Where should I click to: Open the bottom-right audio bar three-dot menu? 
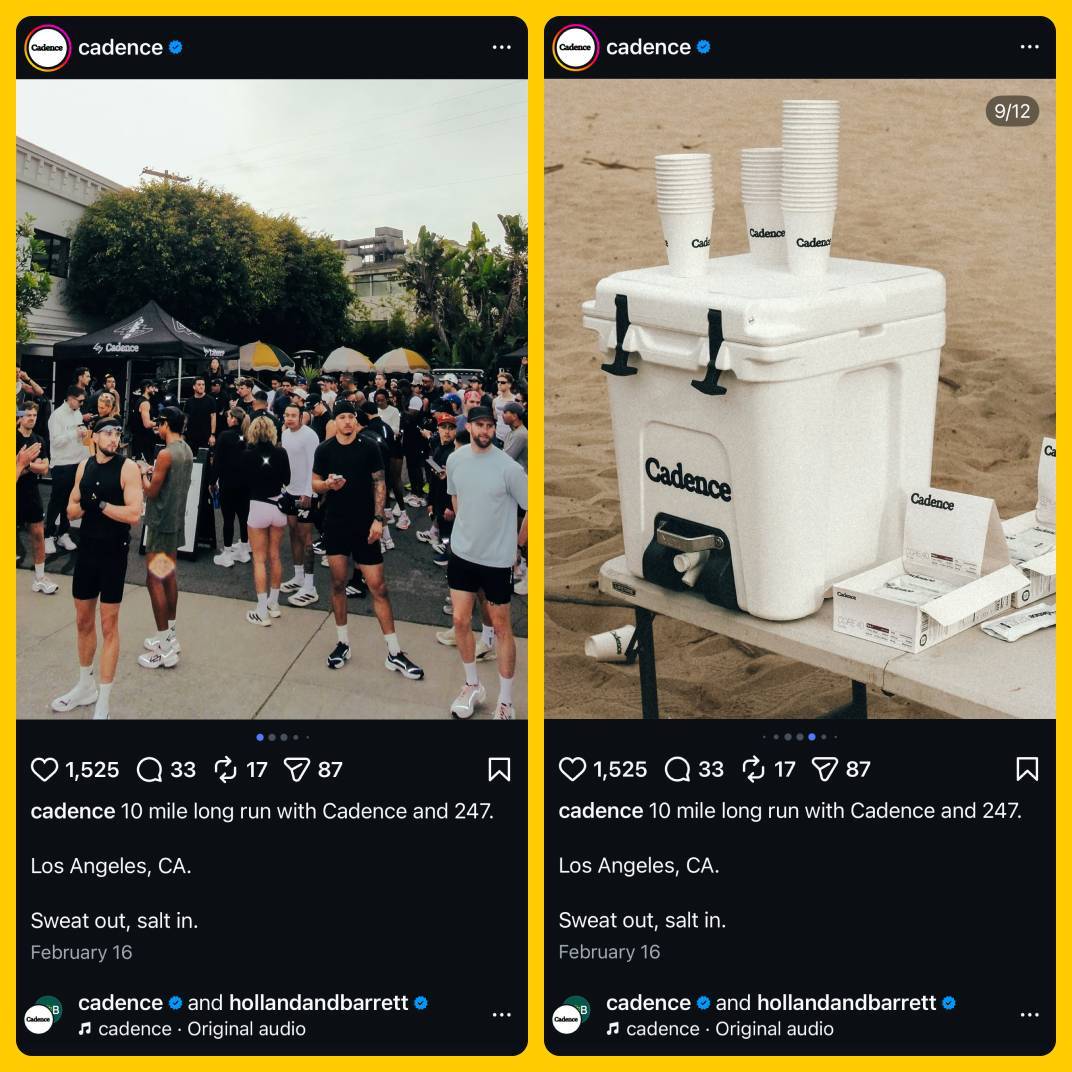click(1029, 1015)
